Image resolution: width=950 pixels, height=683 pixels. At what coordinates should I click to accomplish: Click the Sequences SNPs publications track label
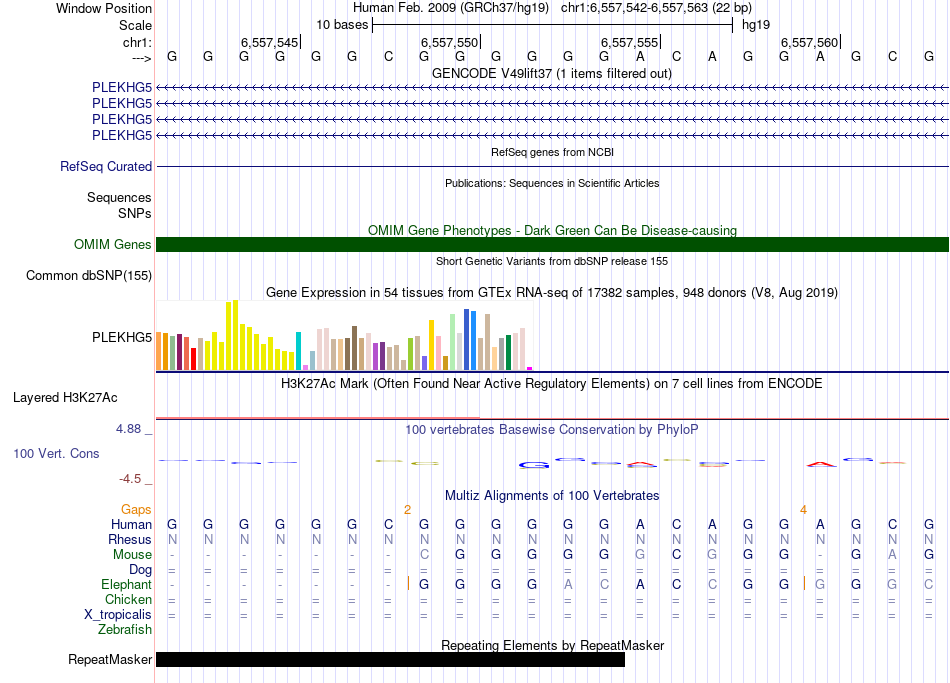click(x=119, y=206)
